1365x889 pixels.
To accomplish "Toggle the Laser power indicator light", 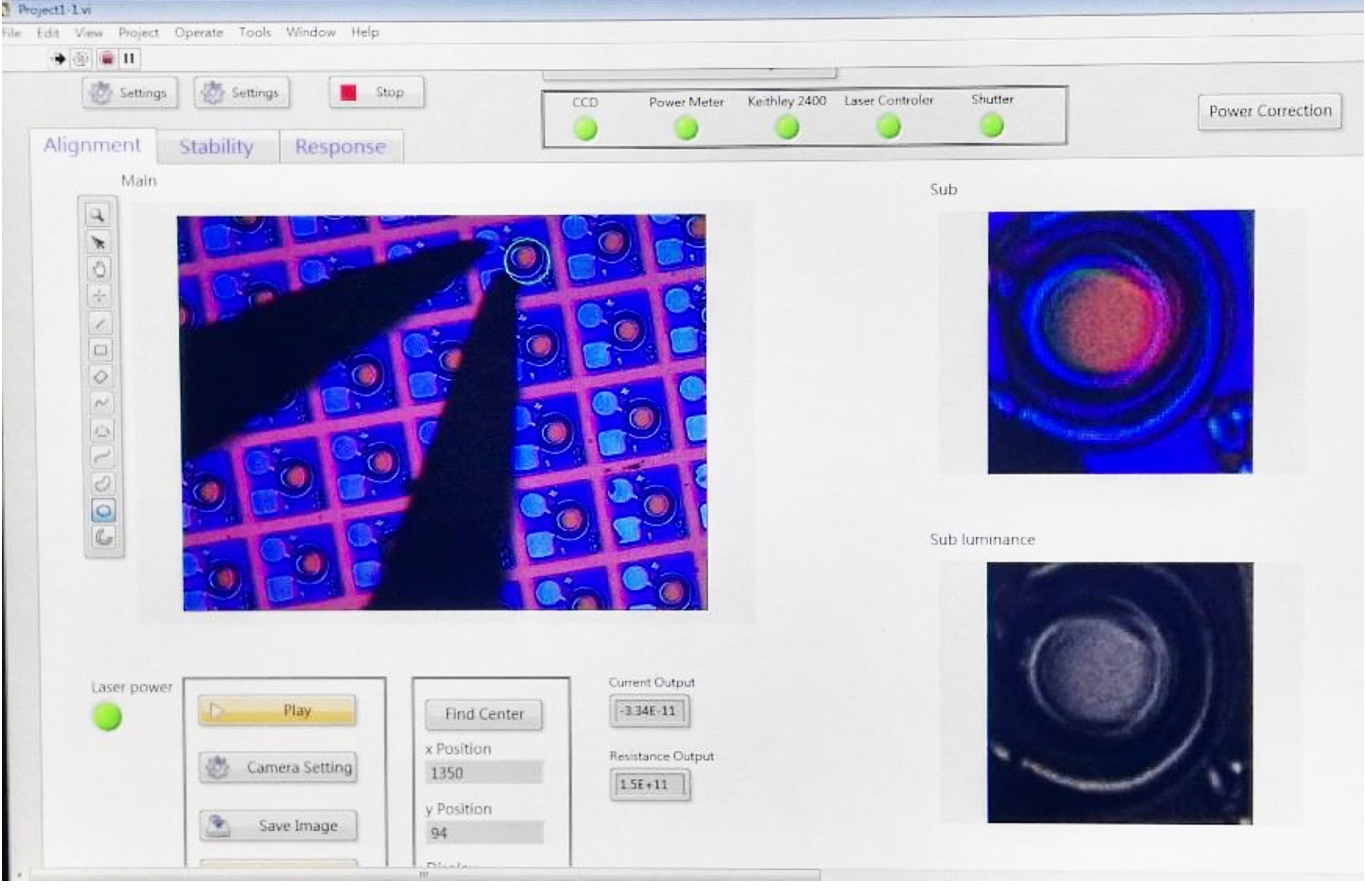I will 106,716.
